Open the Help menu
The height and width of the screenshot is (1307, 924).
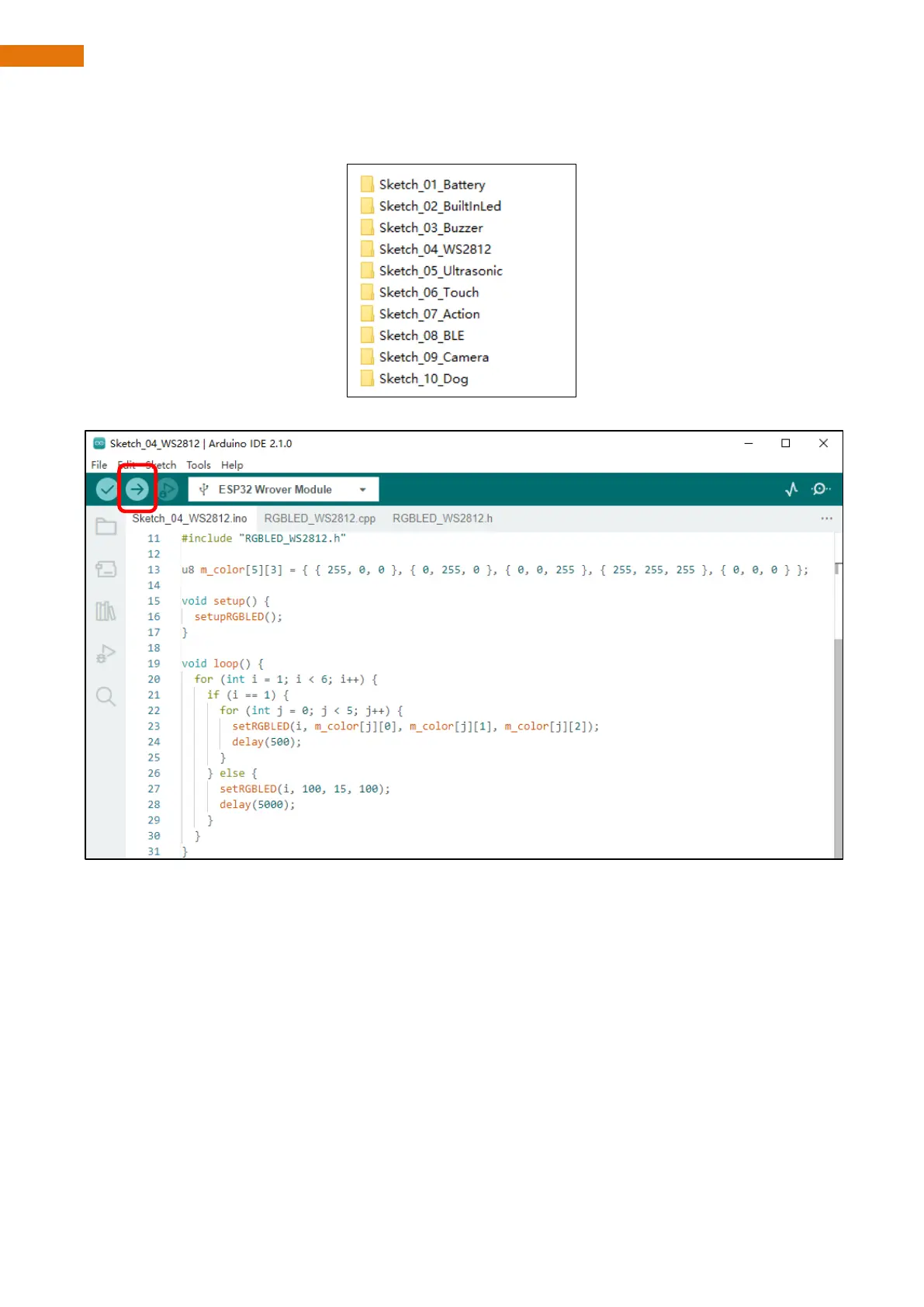232,465
